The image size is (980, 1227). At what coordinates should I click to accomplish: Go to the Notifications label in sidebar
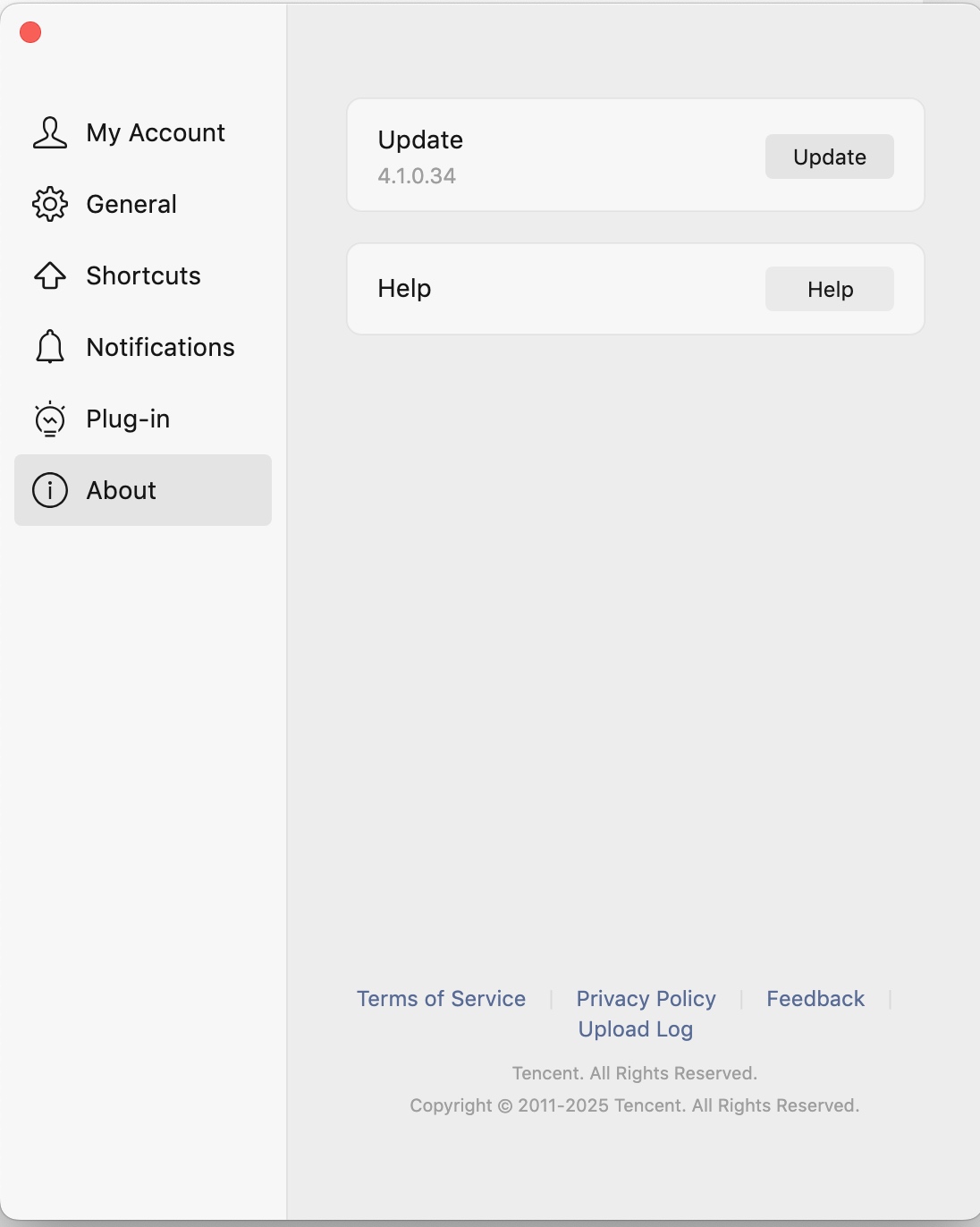click(160, 347)
